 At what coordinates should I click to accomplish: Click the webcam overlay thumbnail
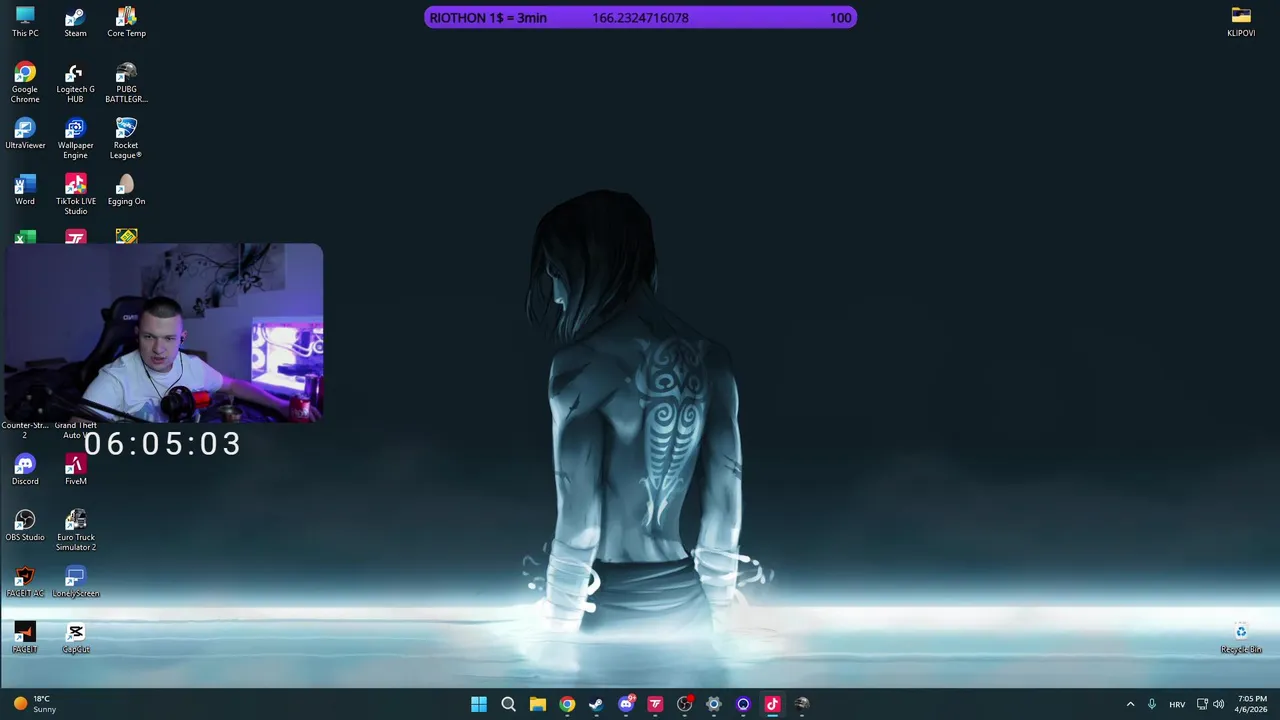click(x=163, y=333)
